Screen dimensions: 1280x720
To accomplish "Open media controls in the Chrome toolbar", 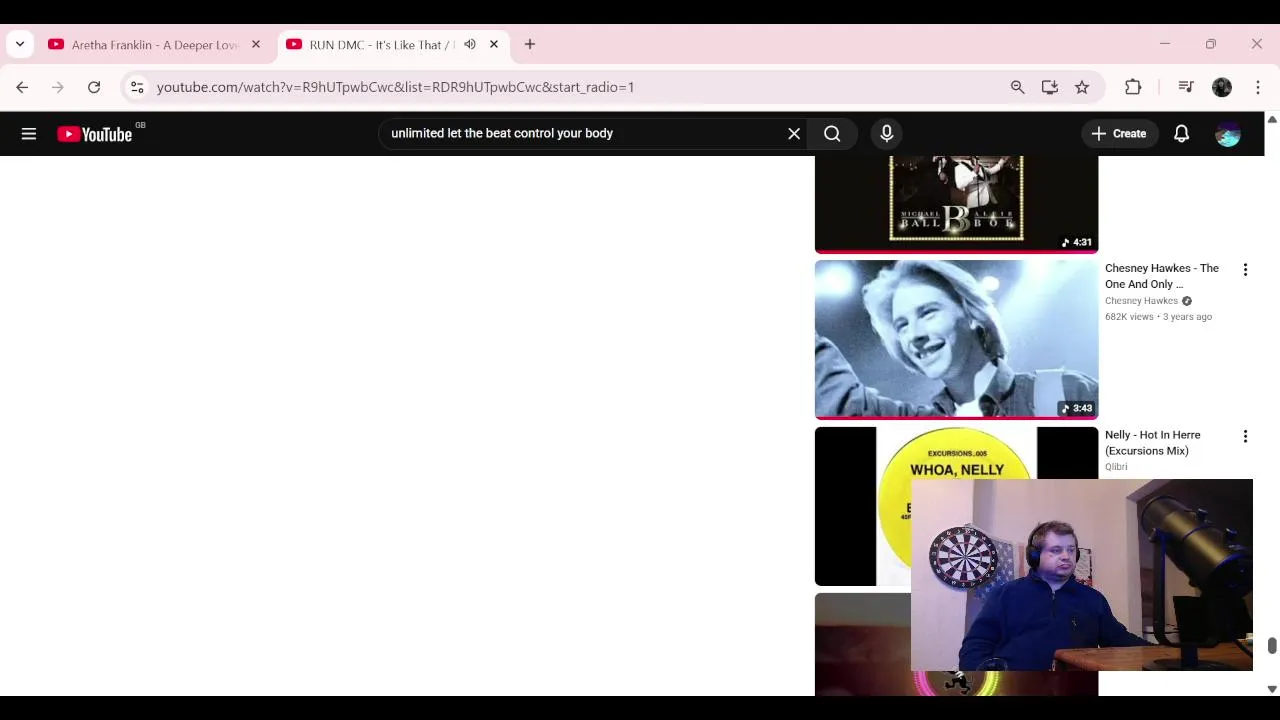I will coord(1186,87).
